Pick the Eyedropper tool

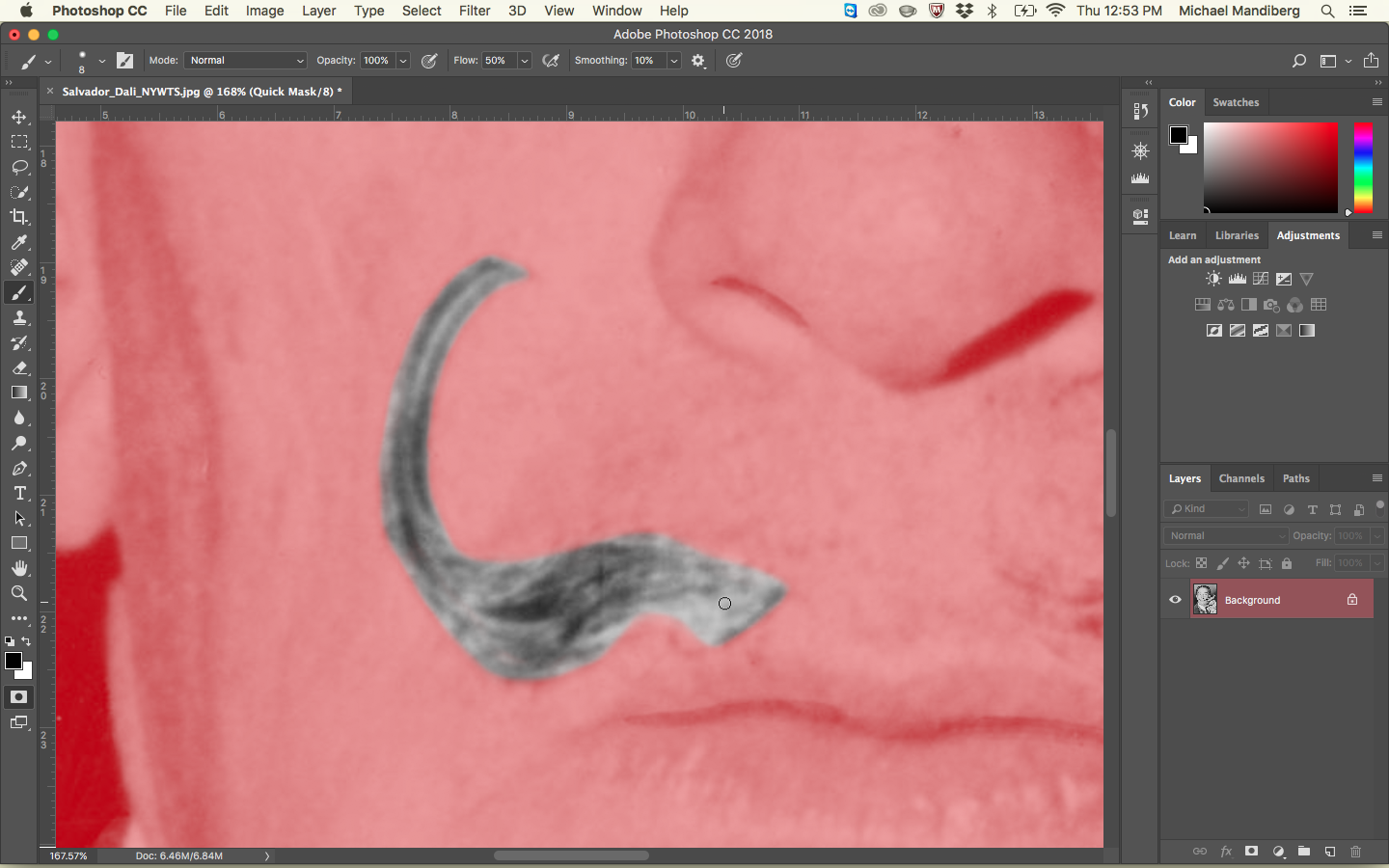point(19,242)
